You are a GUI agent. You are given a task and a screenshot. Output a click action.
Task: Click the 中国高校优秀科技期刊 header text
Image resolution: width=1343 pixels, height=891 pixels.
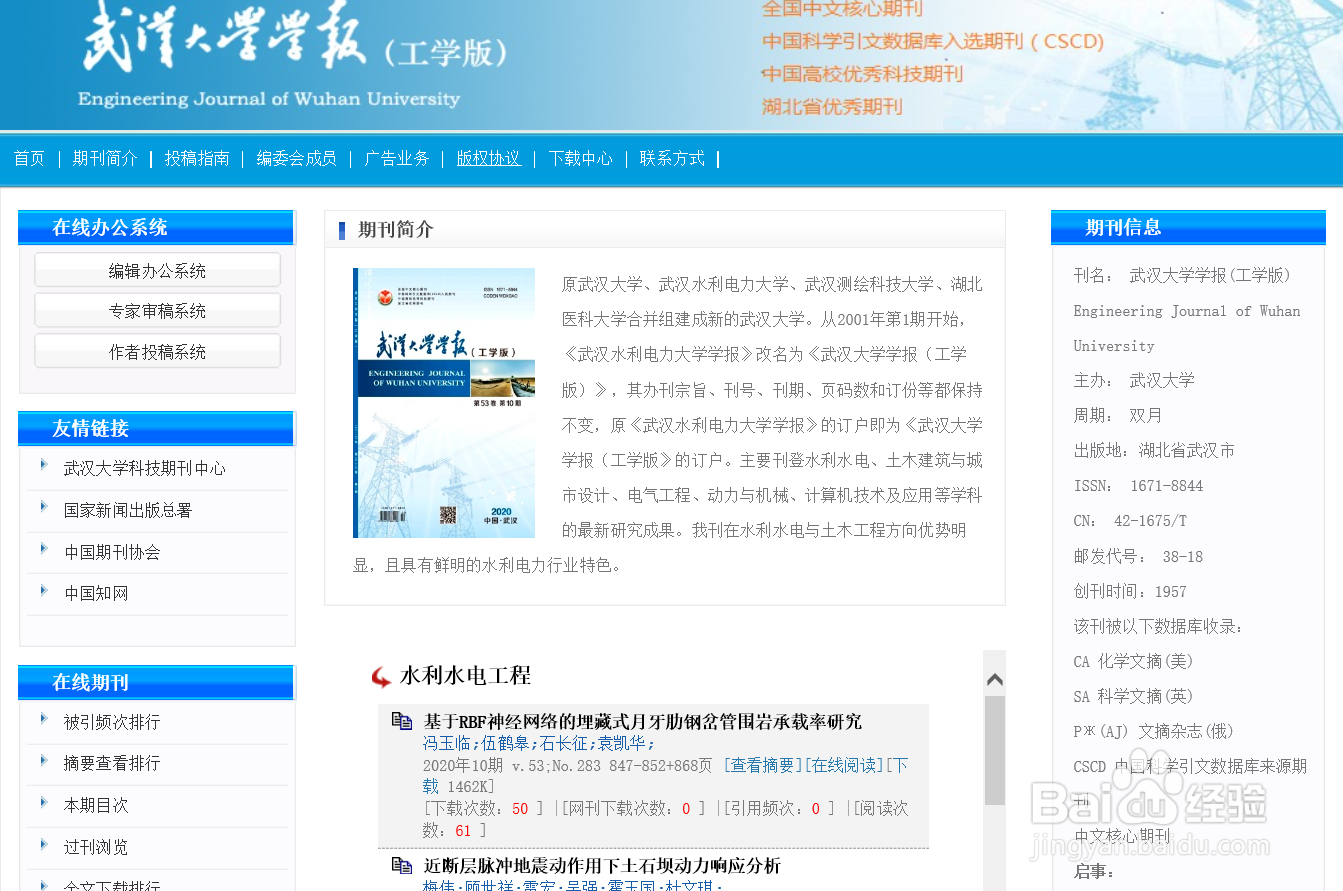click(x=862, y=74)
